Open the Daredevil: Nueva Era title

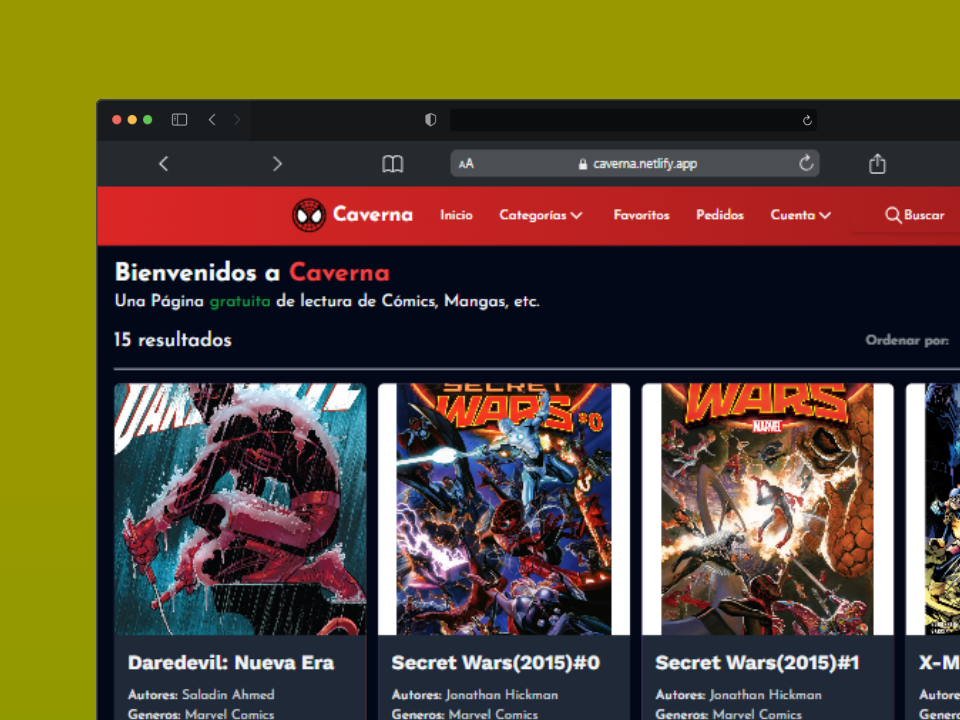coord(231,662)
